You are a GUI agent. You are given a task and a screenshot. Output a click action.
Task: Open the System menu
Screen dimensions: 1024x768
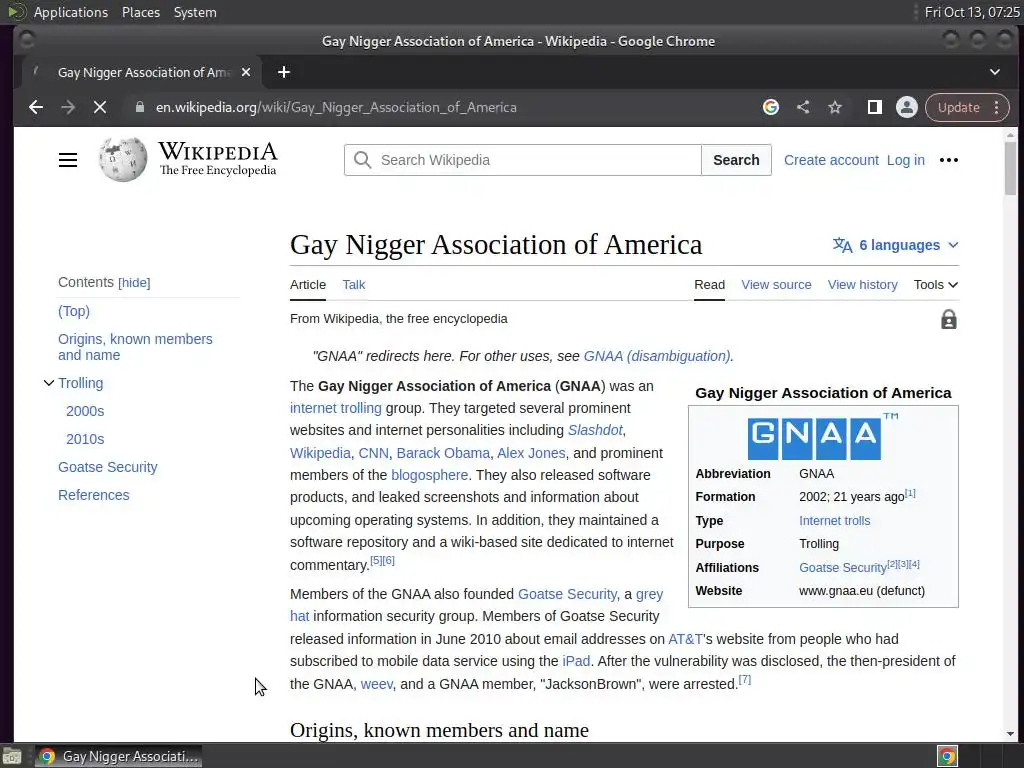195,12
